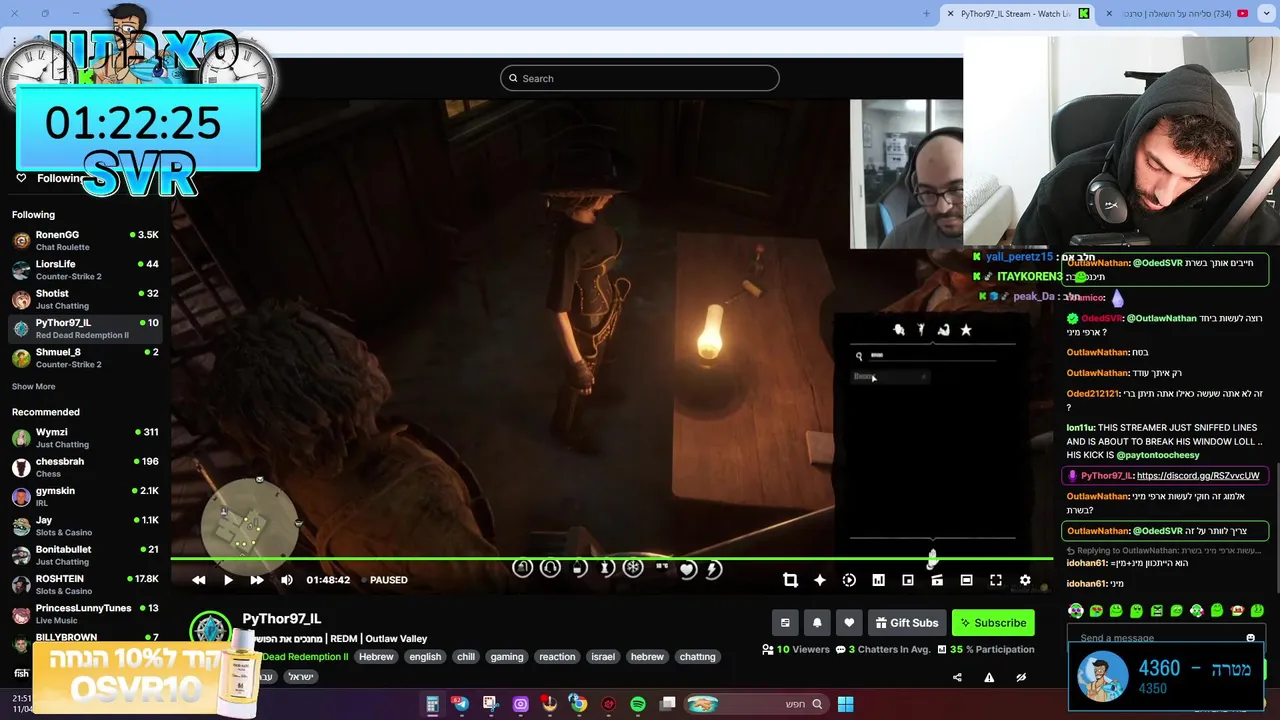Open the clip crop tool in player

click(790, 580)
